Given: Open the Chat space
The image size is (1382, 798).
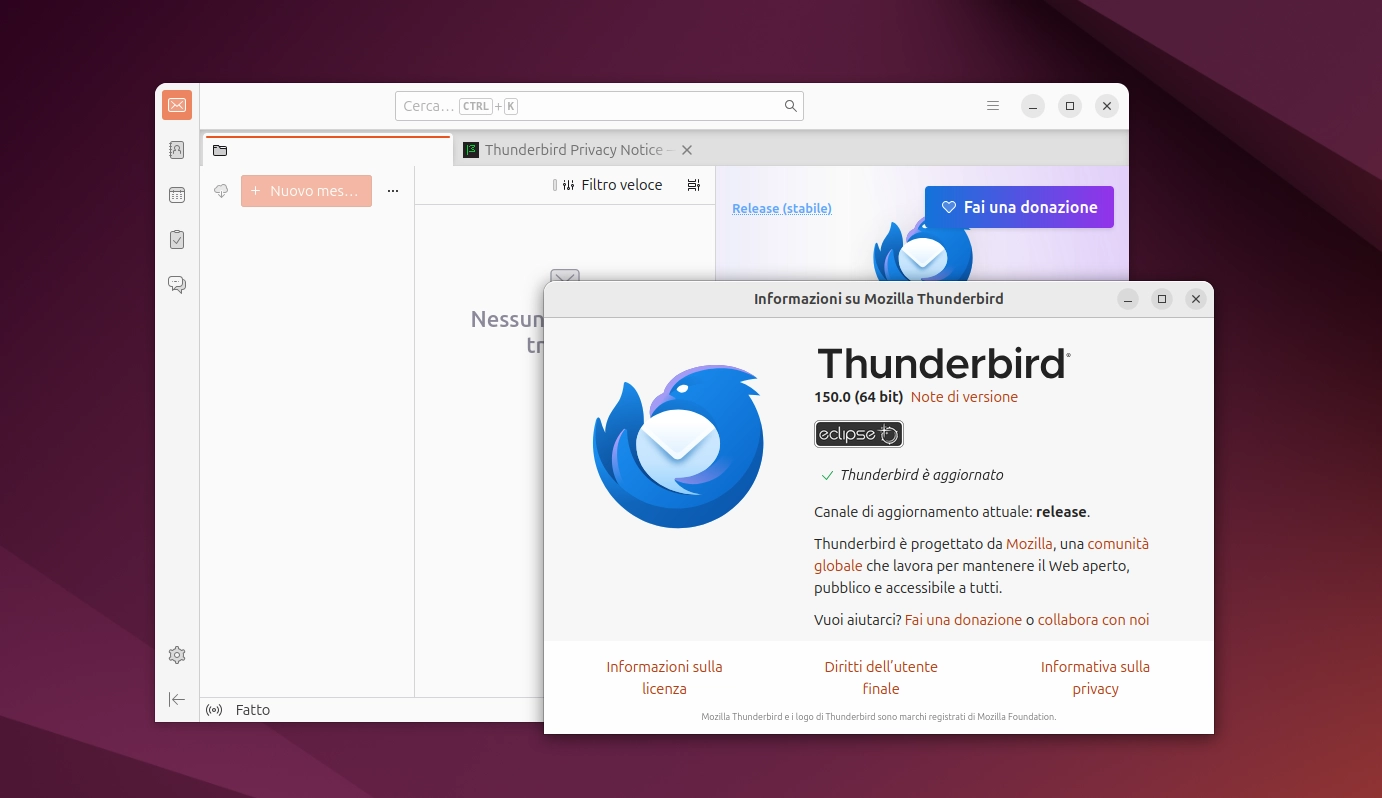Looking at the screenshot, I should coord(177,285).
